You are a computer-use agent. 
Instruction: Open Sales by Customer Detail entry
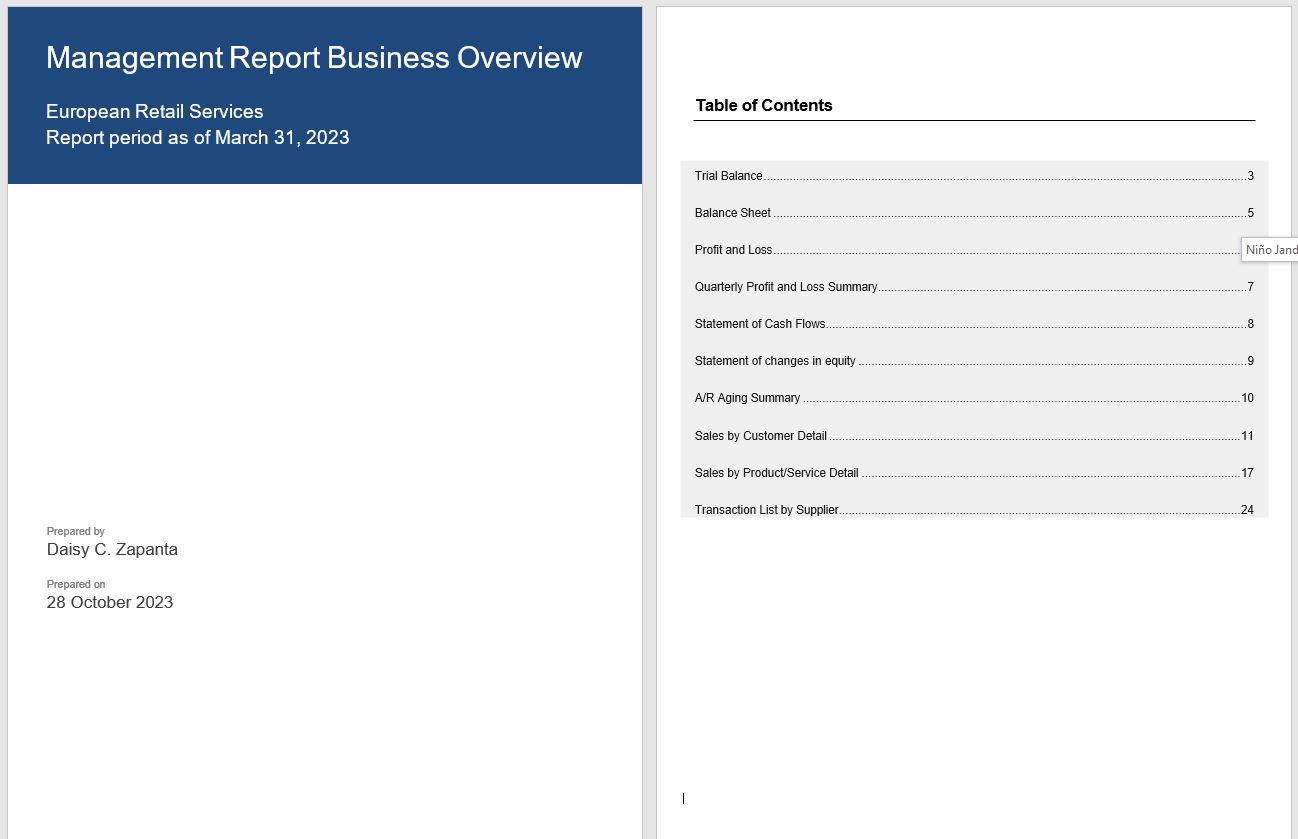point(761,436)
